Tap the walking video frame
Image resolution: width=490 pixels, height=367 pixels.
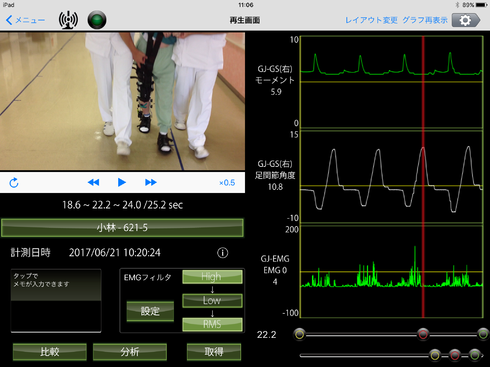122,101
